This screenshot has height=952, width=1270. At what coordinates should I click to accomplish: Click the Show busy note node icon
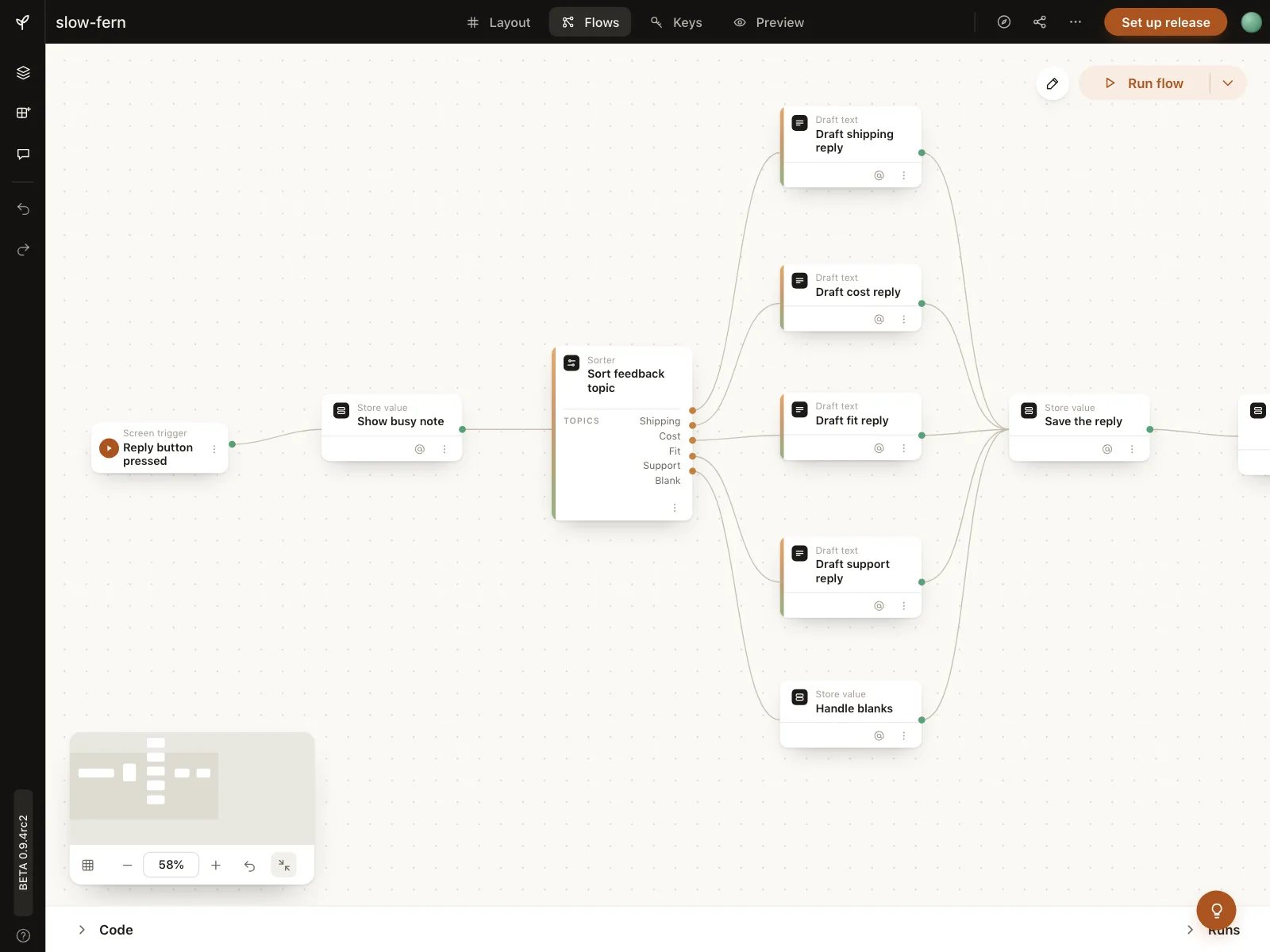tap(341, 410)
